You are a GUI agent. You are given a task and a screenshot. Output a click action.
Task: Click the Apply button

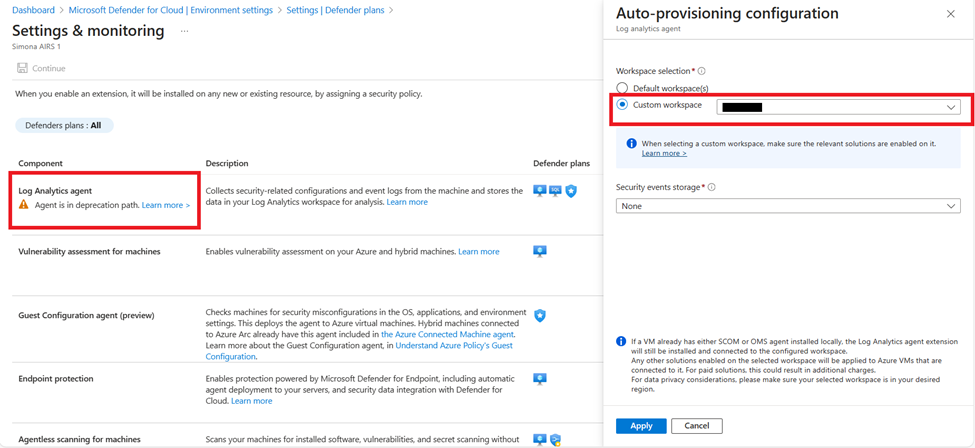pos(641,426)
